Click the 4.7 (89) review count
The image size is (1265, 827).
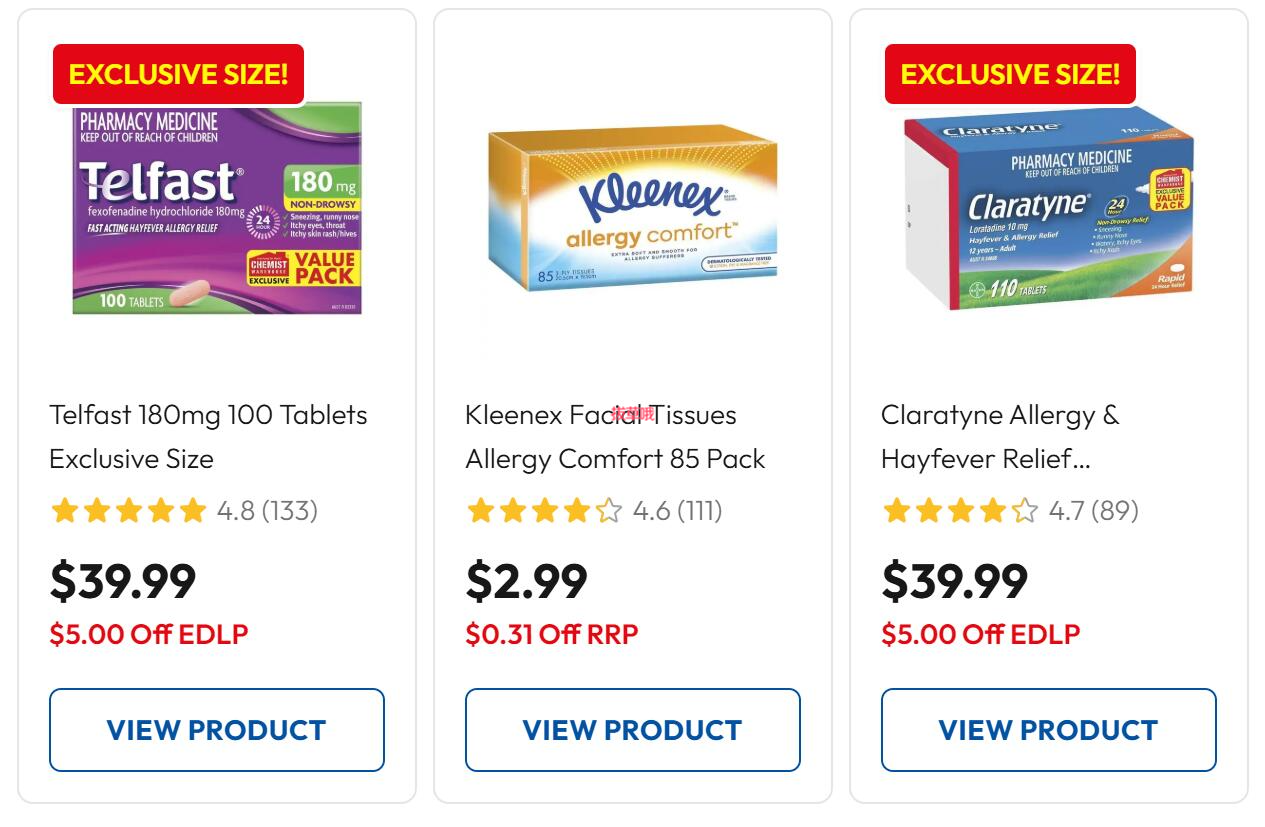[x=1094, y=511]
